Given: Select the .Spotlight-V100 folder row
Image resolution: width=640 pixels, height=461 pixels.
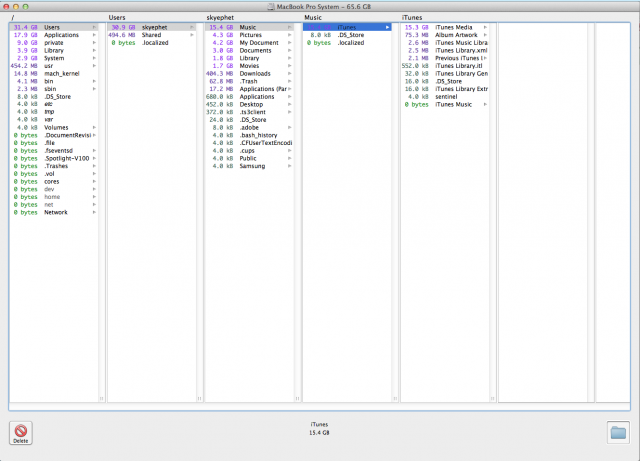Looking at the screenshot, I should (54, 158).
